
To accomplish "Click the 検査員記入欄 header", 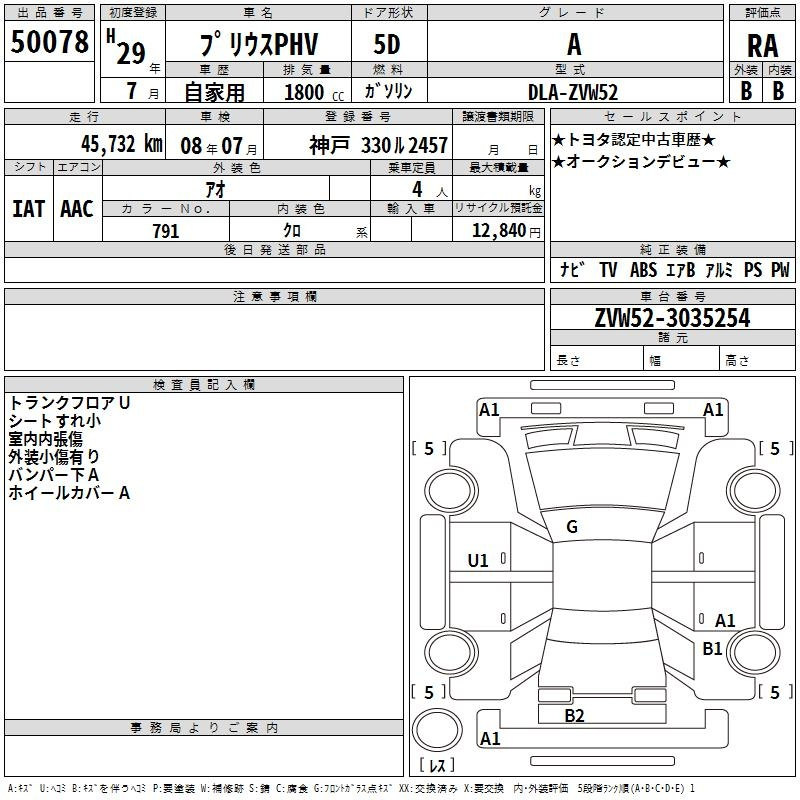I will [204, 385].
